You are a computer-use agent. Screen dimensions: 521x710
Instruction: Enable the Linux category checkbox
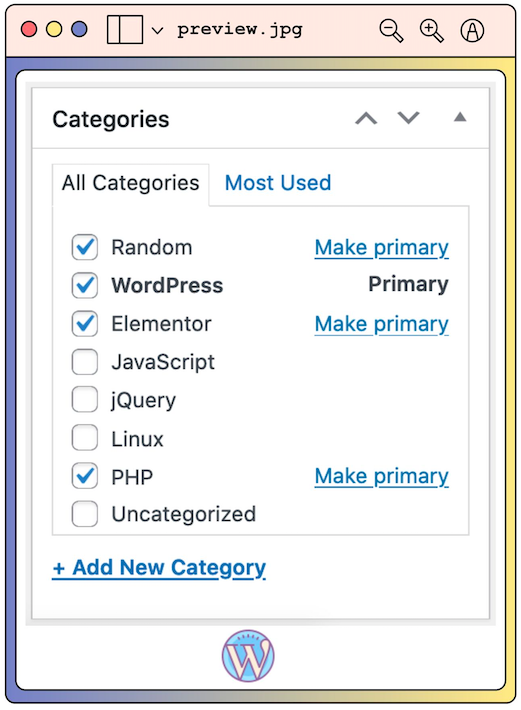[85, 438]
